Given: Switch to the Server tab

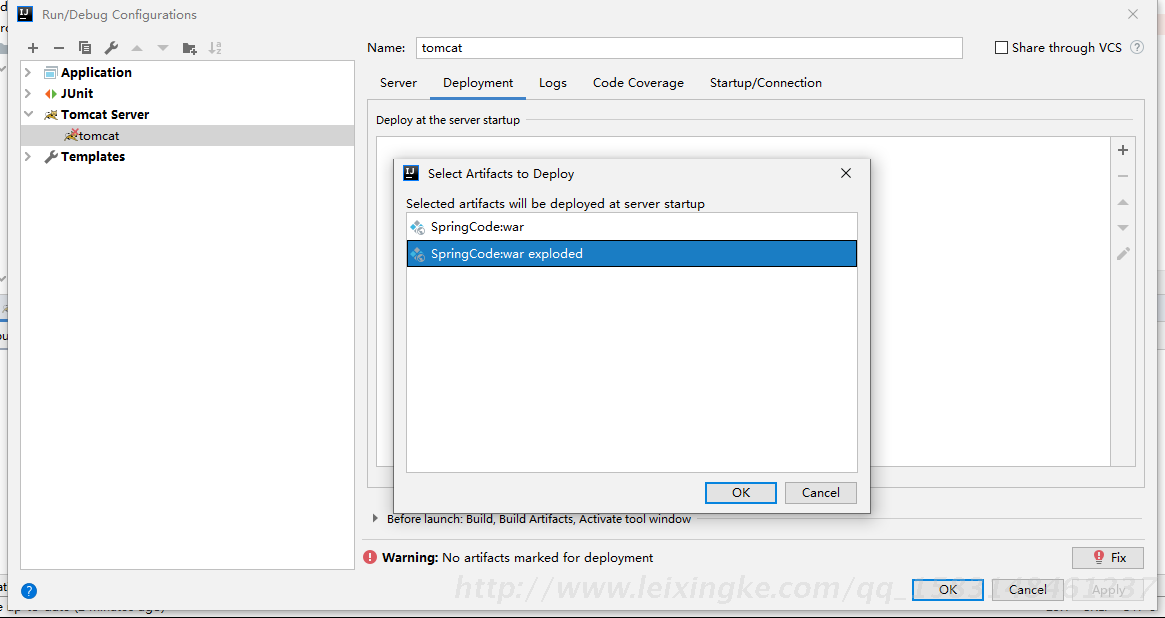Looking at the screenshot, I should [x=398, y=83].
